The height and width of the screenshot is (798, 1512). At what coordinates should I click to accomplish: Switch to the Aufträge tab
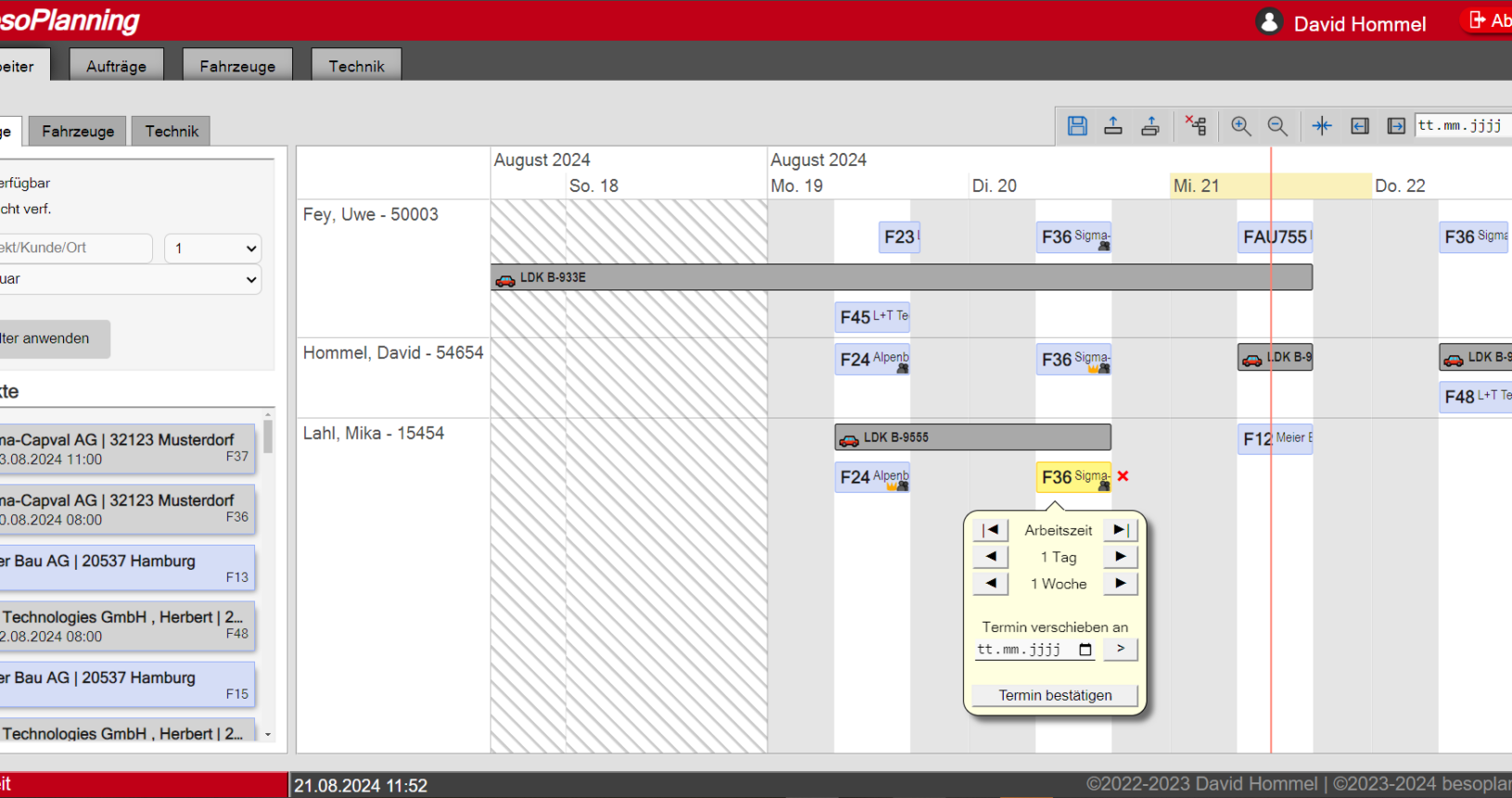coord(116,66)
